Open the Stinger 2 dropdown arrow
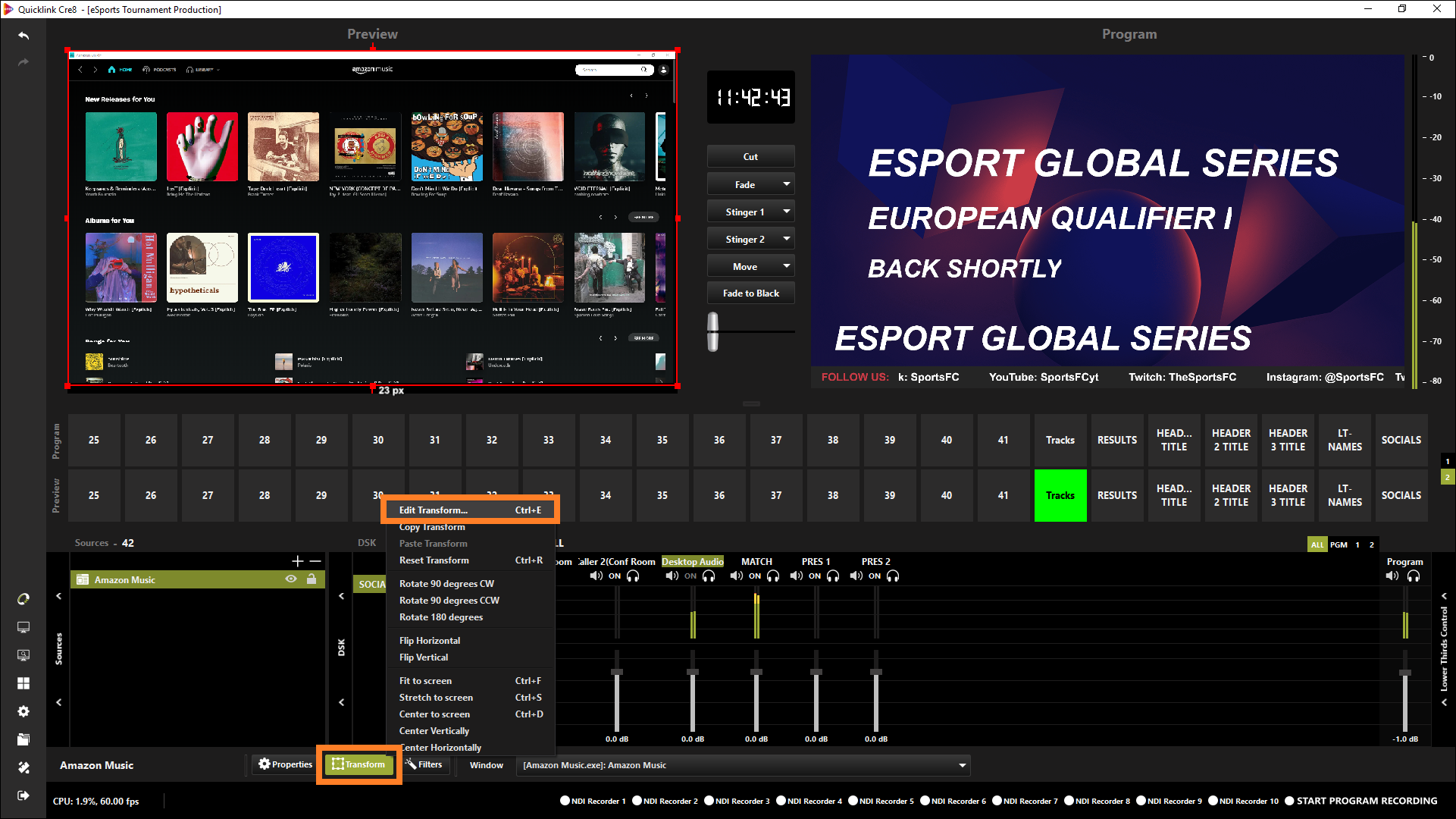Viewport: 1456px width, 819px height. [787, 239]
